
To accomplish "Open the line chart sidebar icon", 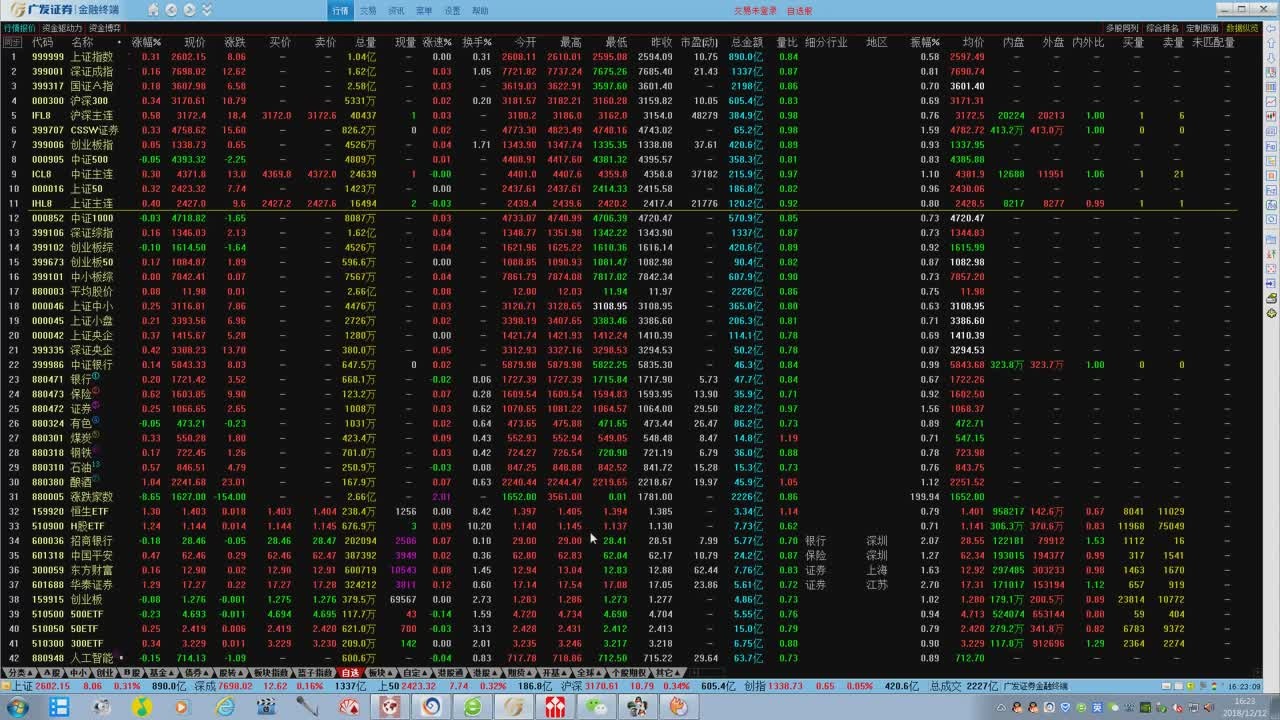I will pyautogui.click(x=1271, y=102).
